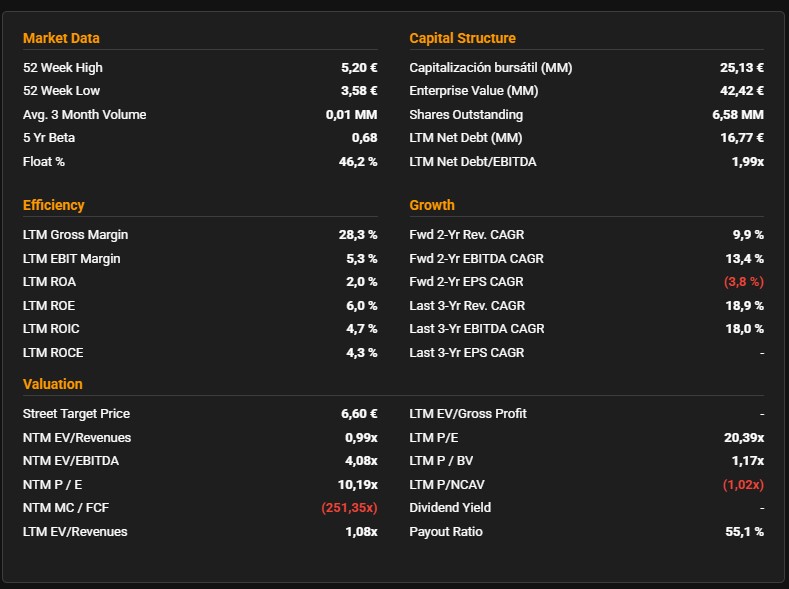
Task: Select the Growth section heading
Action: [x=432, y=205]
